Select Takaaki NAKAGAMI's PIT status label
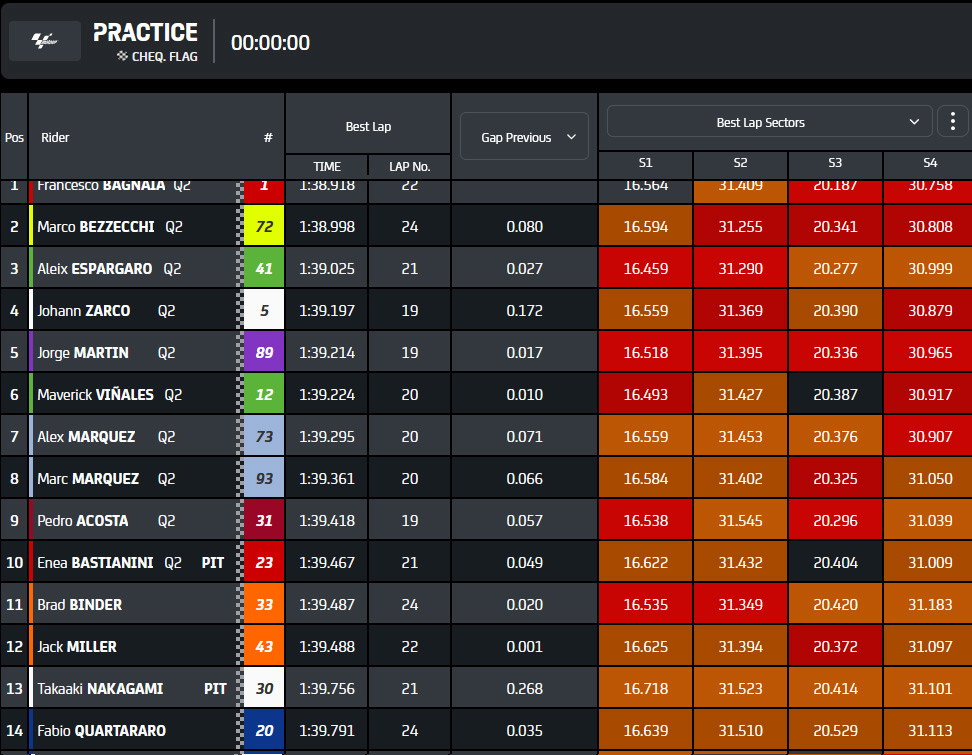This screenshot has height=755, width=972. [215, 689]
